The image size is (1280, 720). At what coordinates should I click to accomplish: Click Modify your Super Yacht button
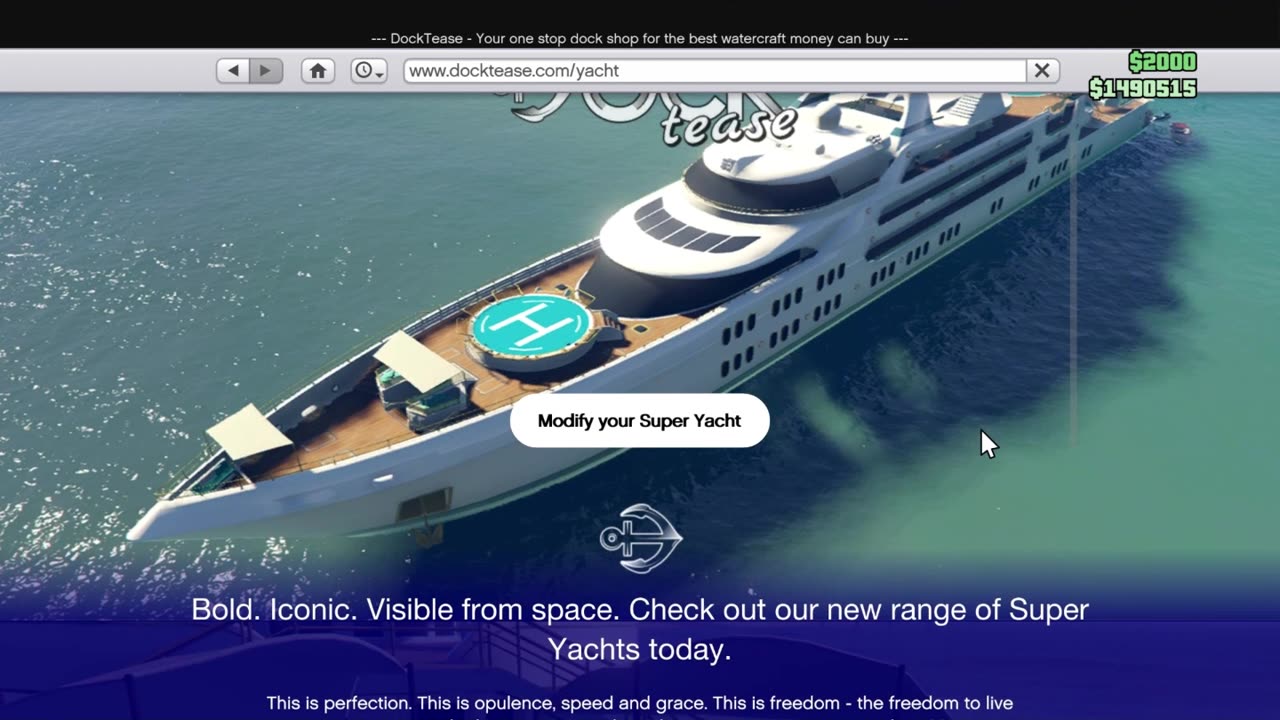(x=640, y=420)
